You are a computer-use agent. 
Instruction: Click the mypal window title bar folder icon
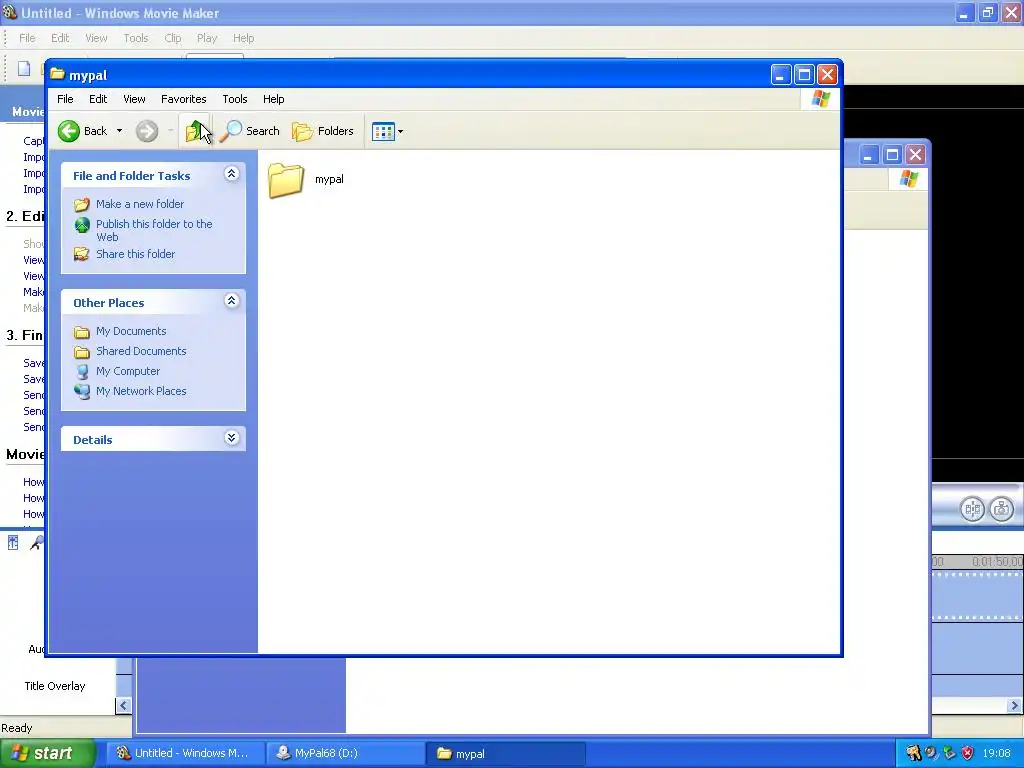[x=57, y=74]
